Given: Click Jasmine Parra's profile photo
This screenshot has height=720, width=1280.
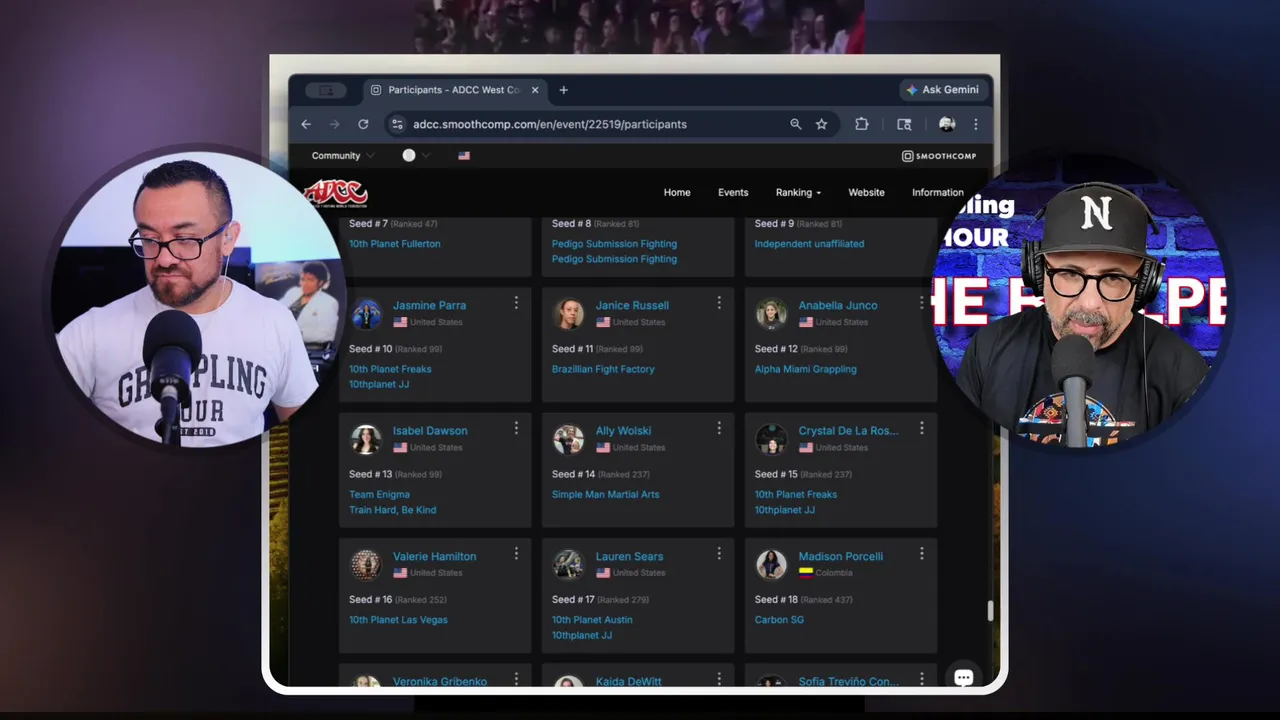Looking at the screenshot, I should pyautogui.click(x=366, y=314).
